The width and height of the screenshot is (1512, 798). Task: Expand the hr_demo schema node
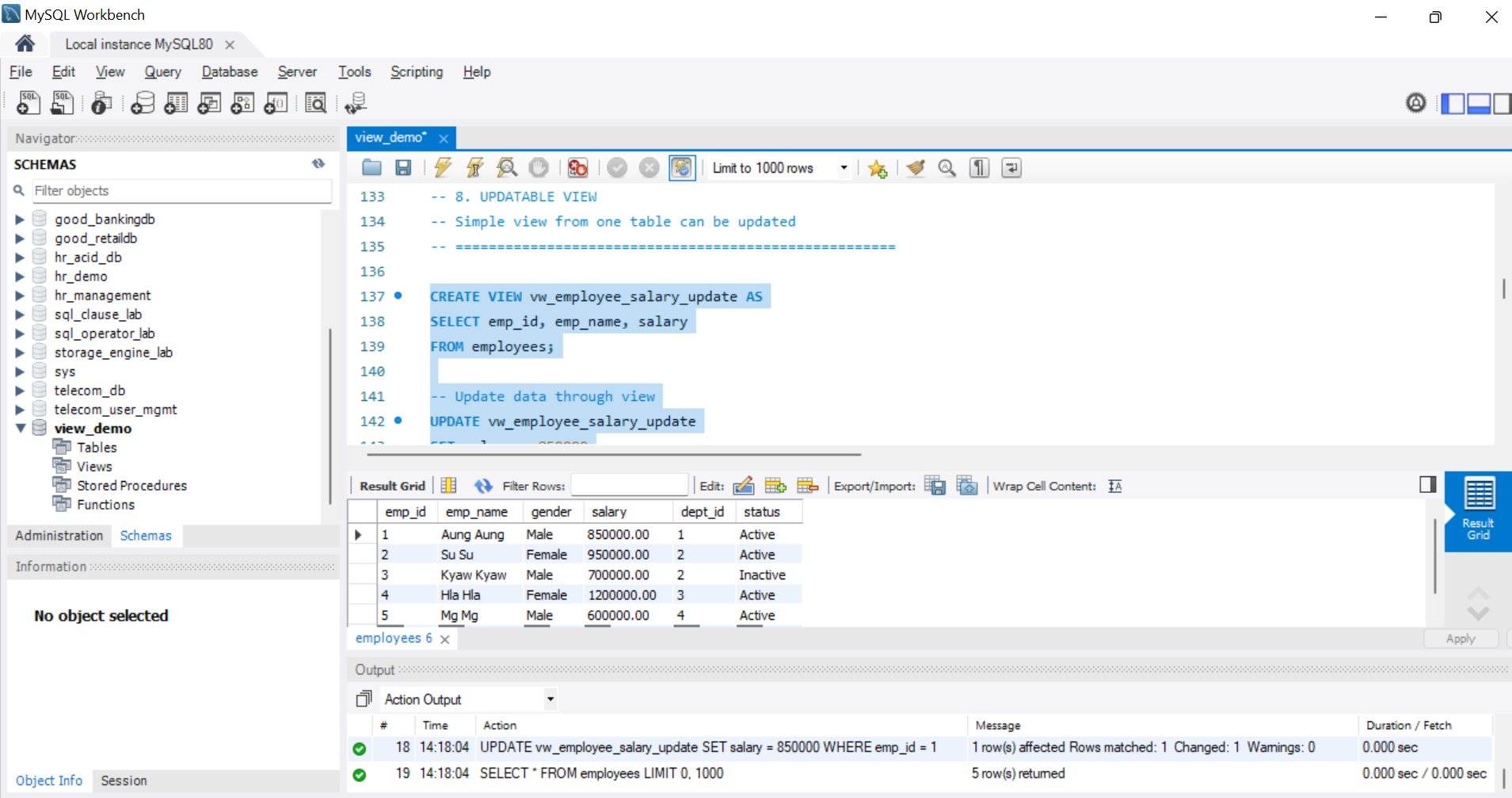[20, 277]
